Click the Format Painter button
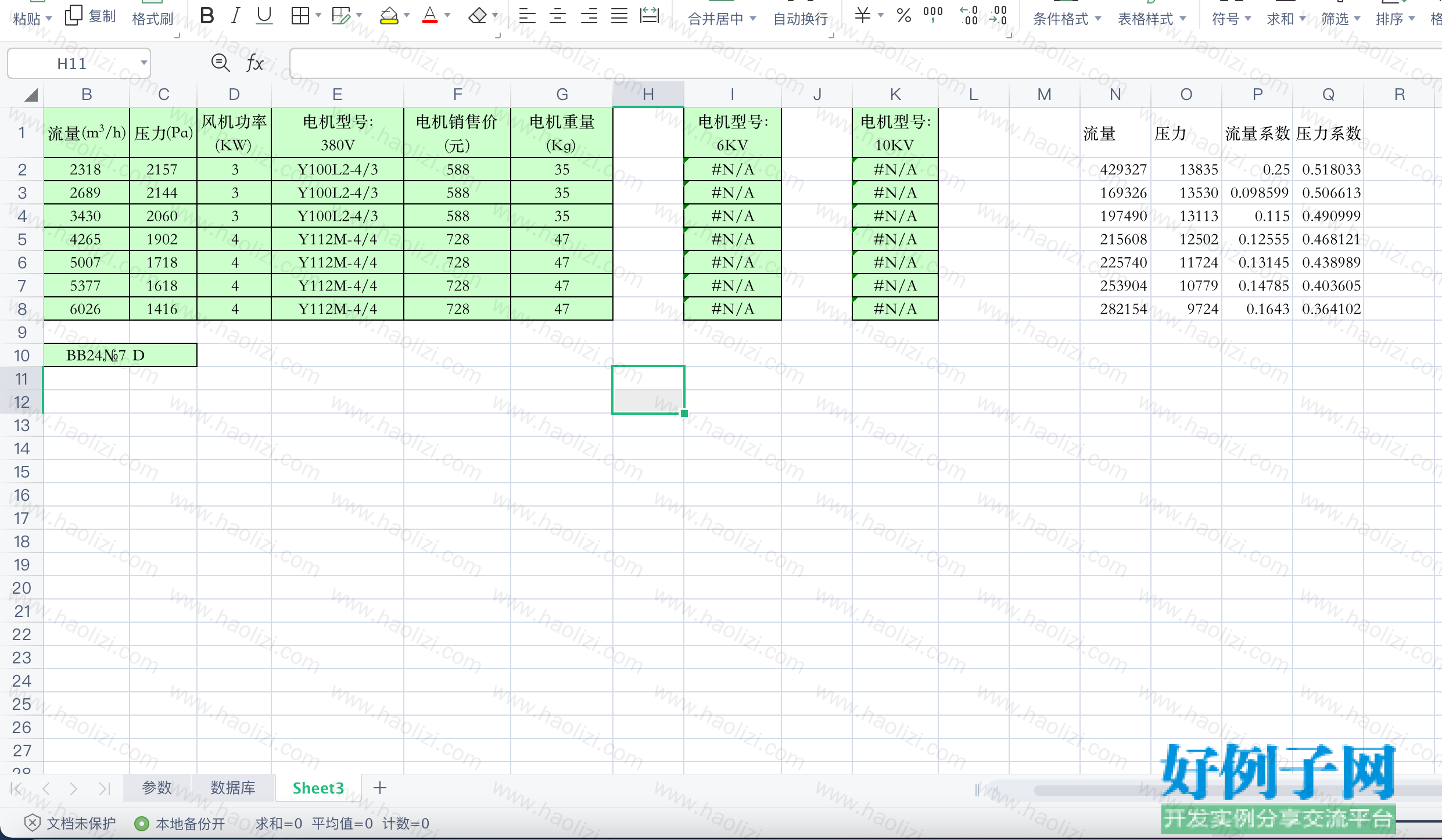Screen dimensions: 1442x840 [x=153, y=19]
